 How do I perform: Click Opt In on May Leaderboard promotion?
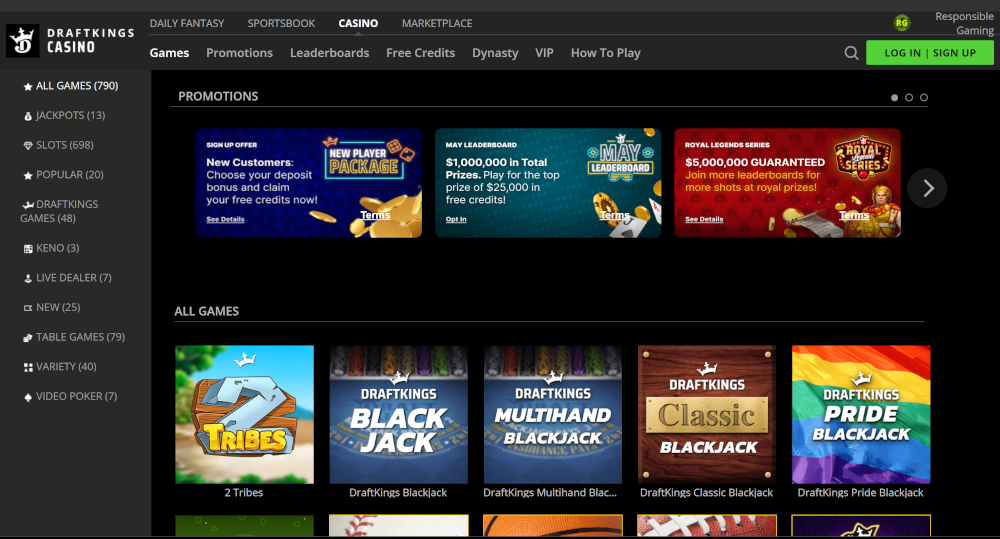(456, 219)
